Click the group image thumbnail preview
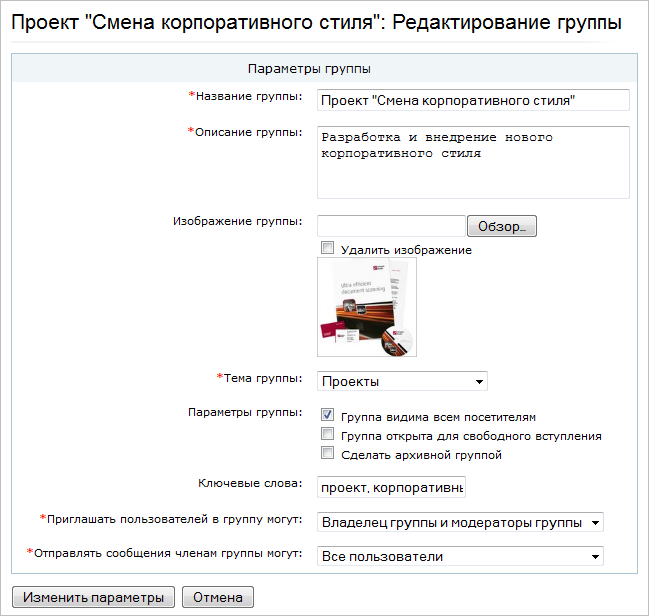The image size is (649, 616). pyautogui.click(x=366, y=307)
